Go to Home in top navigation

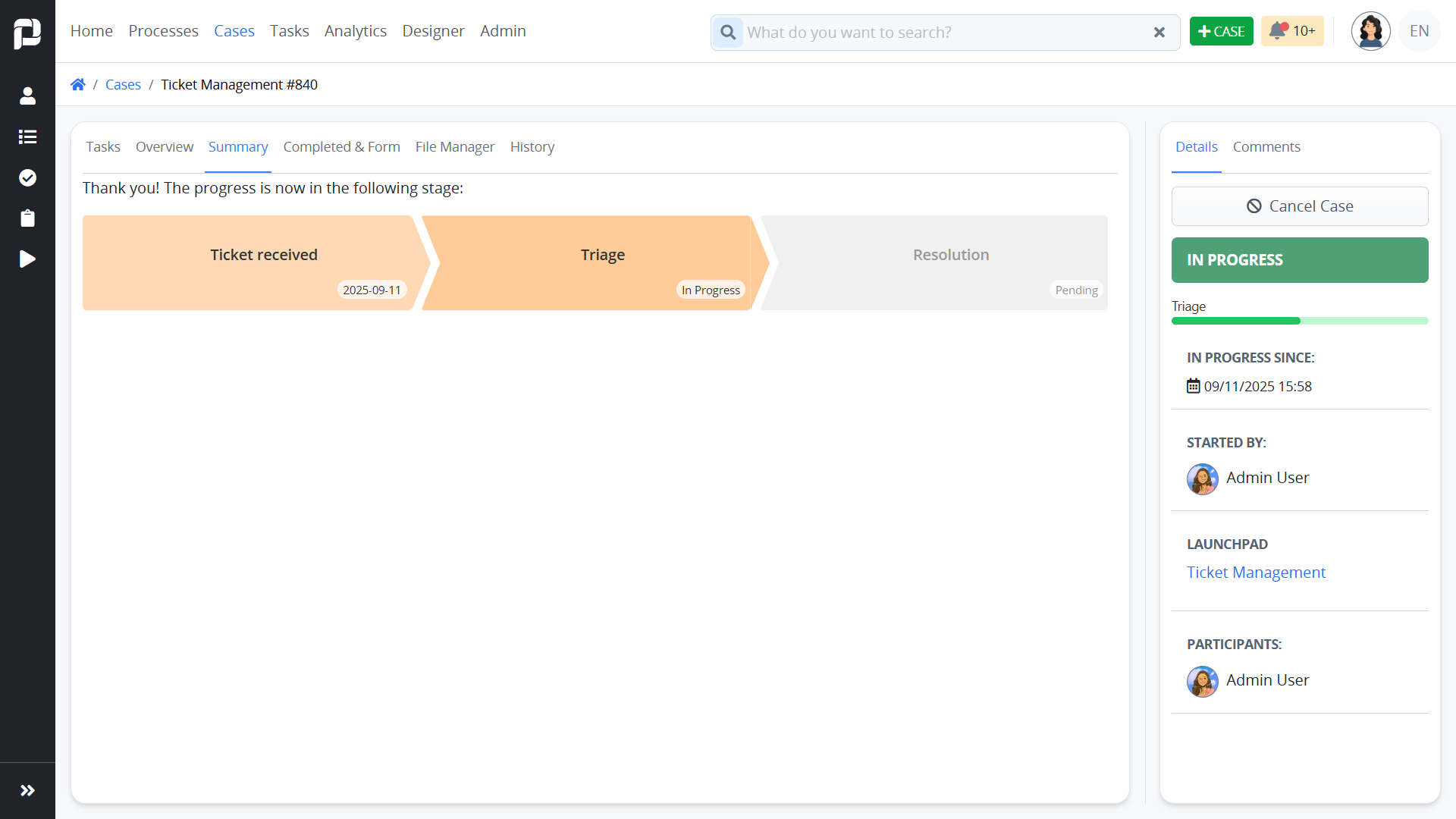pyautogui.click(x=92, y=31)
